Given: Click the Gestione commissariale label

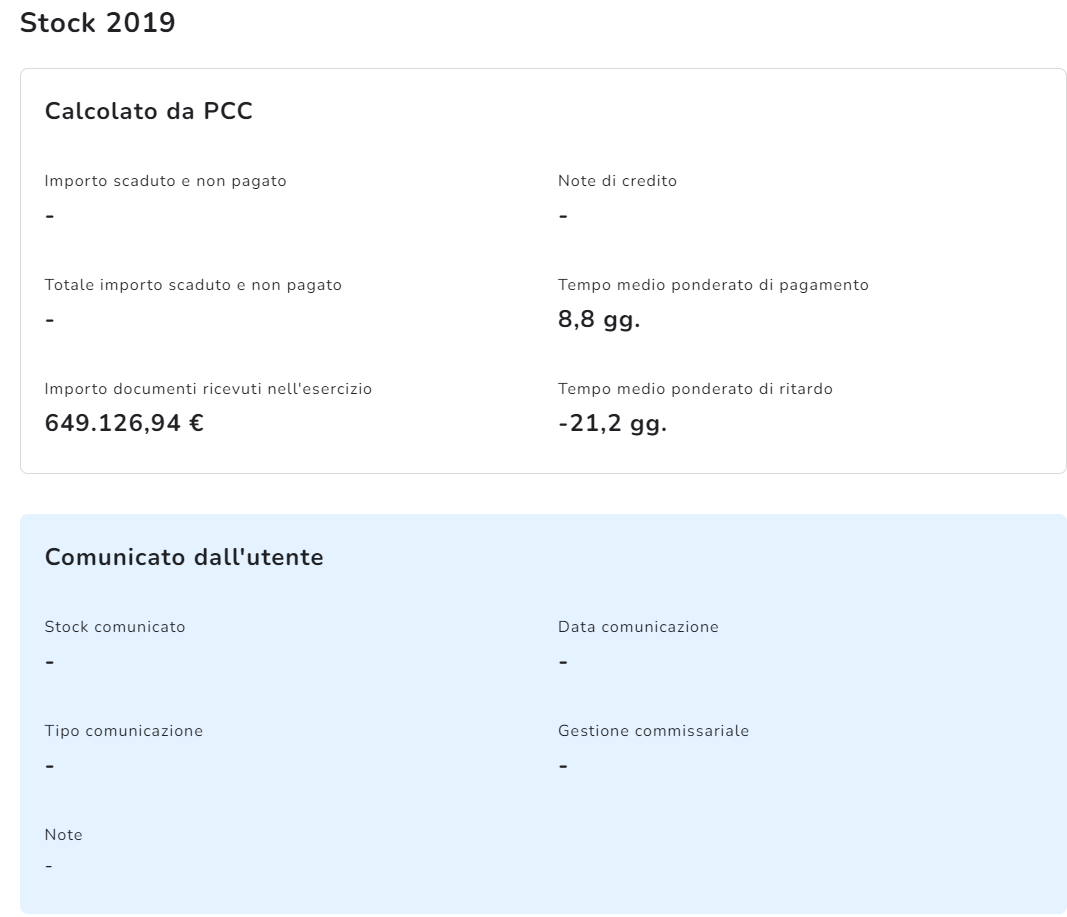Looking at the screenshot, I should 653,731.
